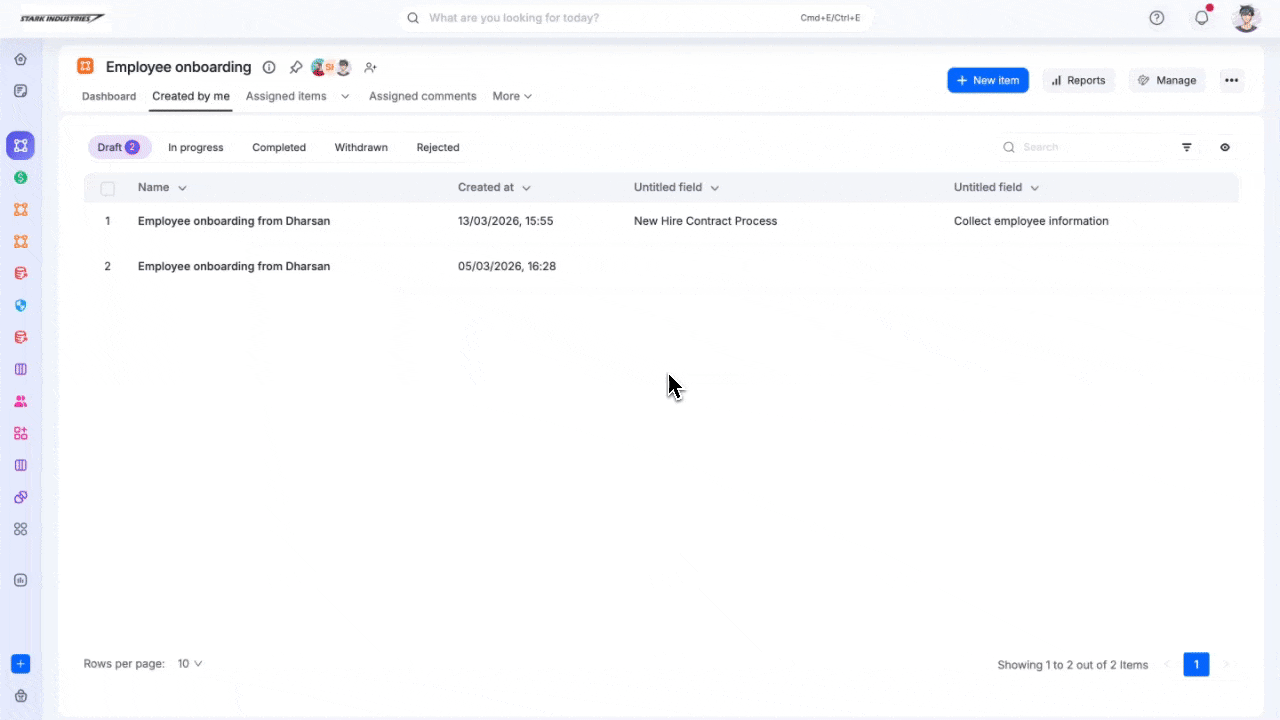The image size is (1280, 720).
Task: Expand the Rows per page dropdown
Action: click(x=190, y=664)
